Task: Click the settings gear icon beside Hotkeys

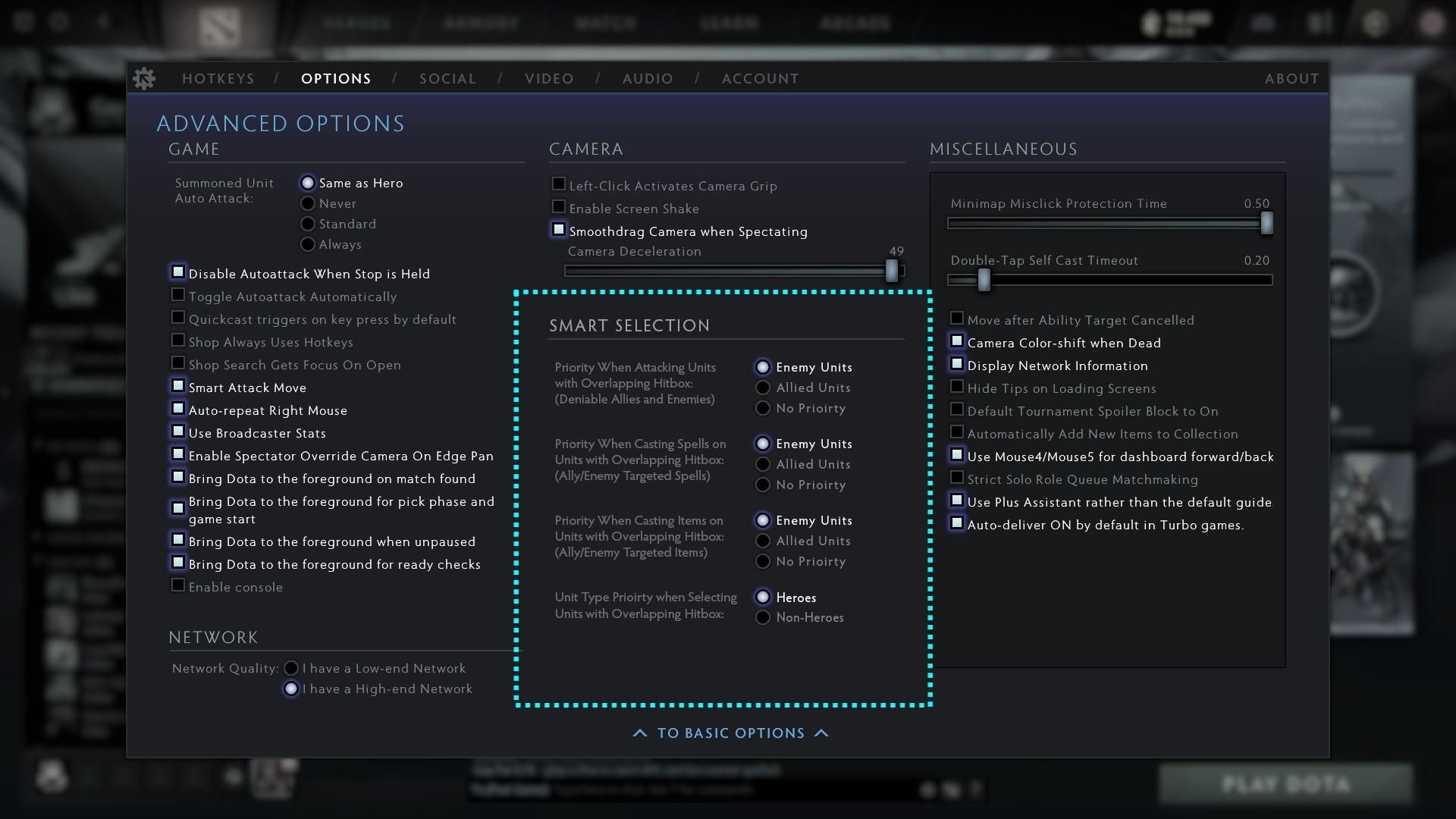Action: 143,78
